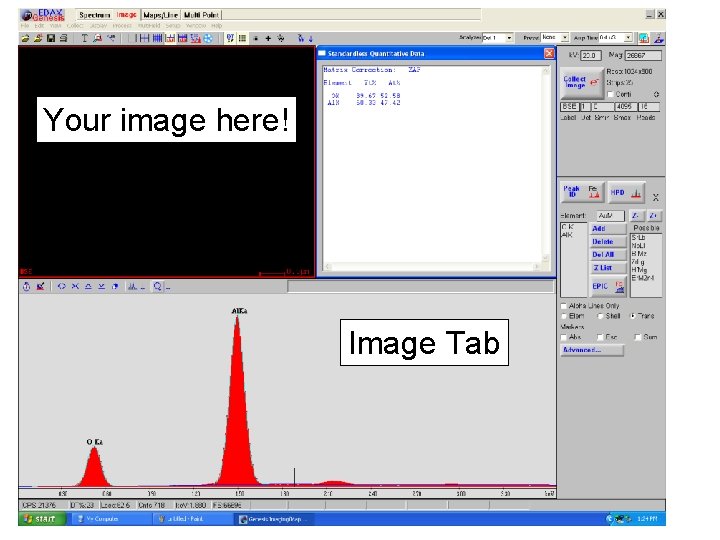Screen dimensions: 720x540
Task: Click the HPD button
Action: (x=626, y=192)
